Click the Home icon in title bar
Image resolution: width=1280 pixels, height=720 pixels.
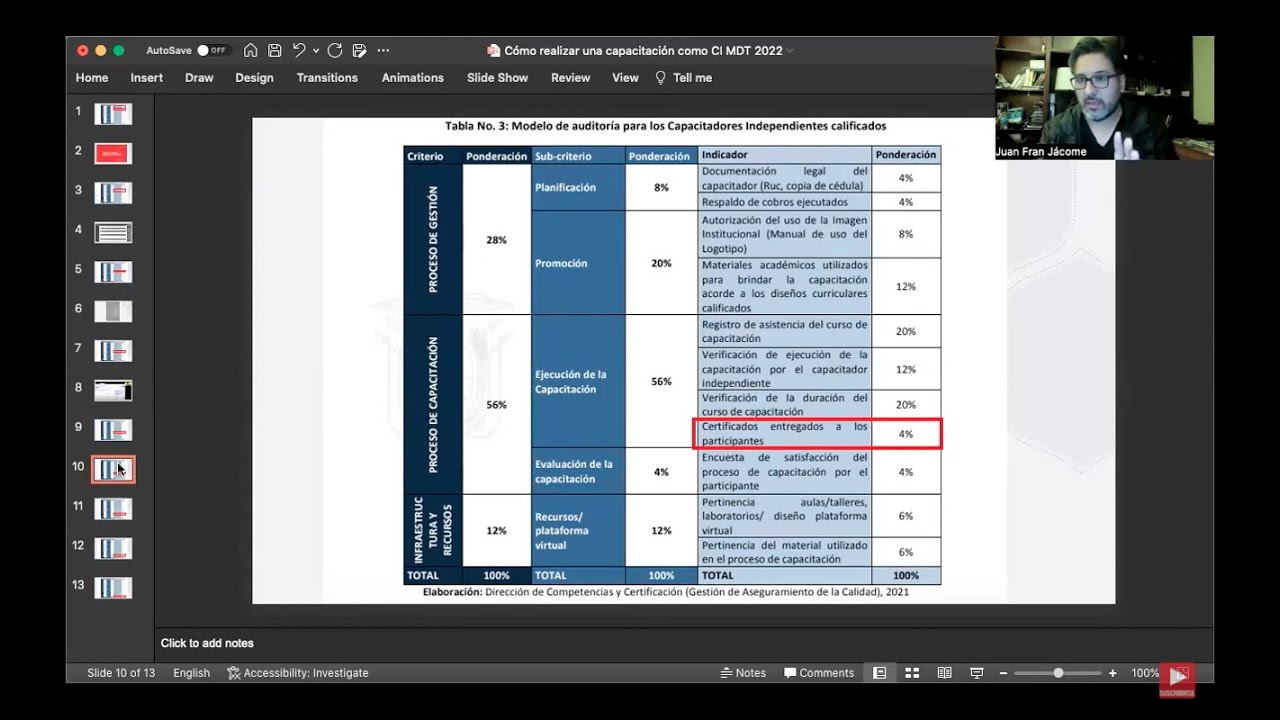[251, 50]
